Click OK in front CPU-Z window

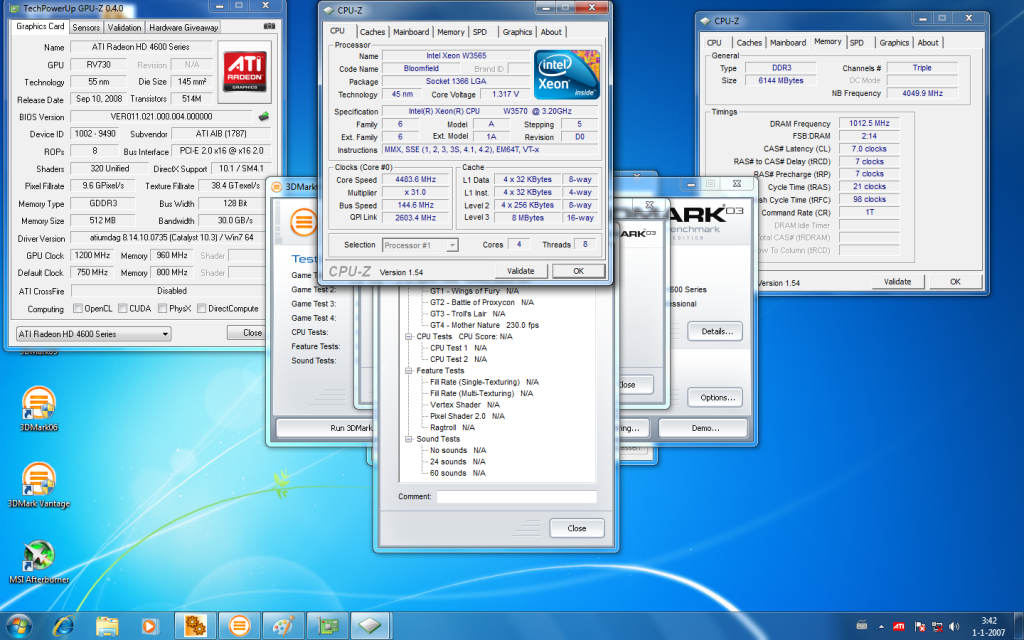[x=579, y=271]
